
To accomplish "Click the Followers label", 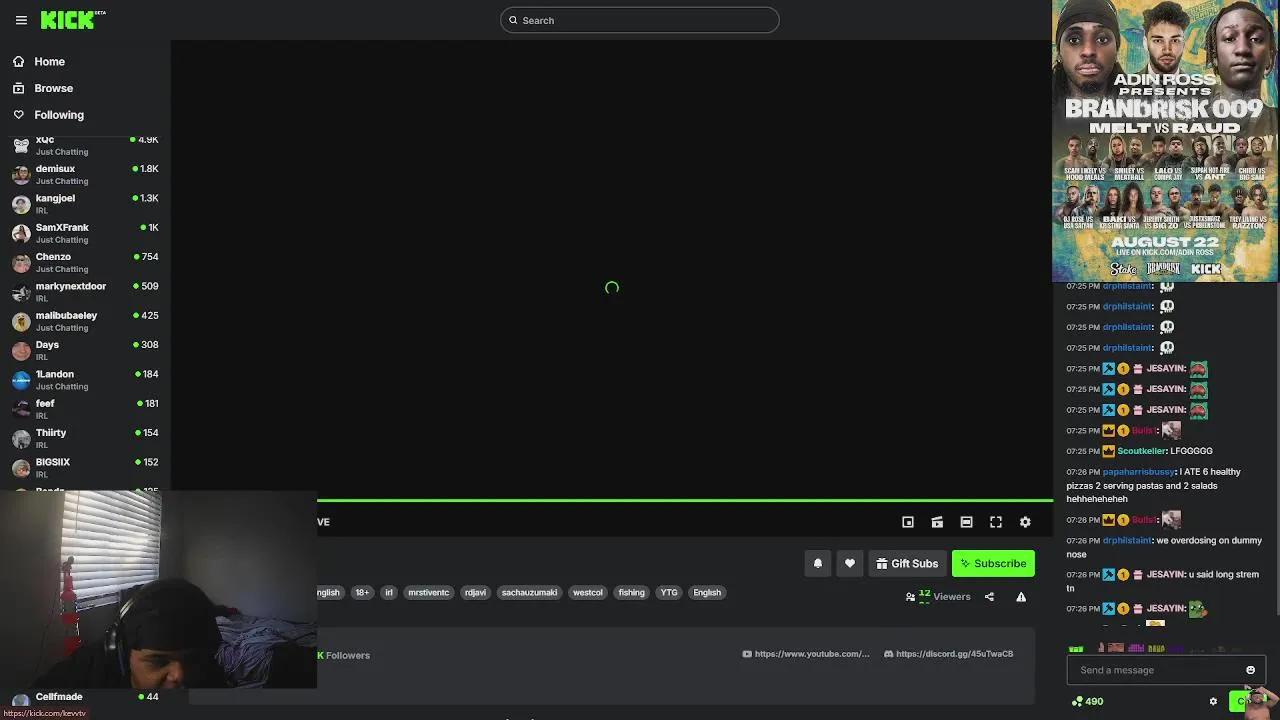I will 347,655.
